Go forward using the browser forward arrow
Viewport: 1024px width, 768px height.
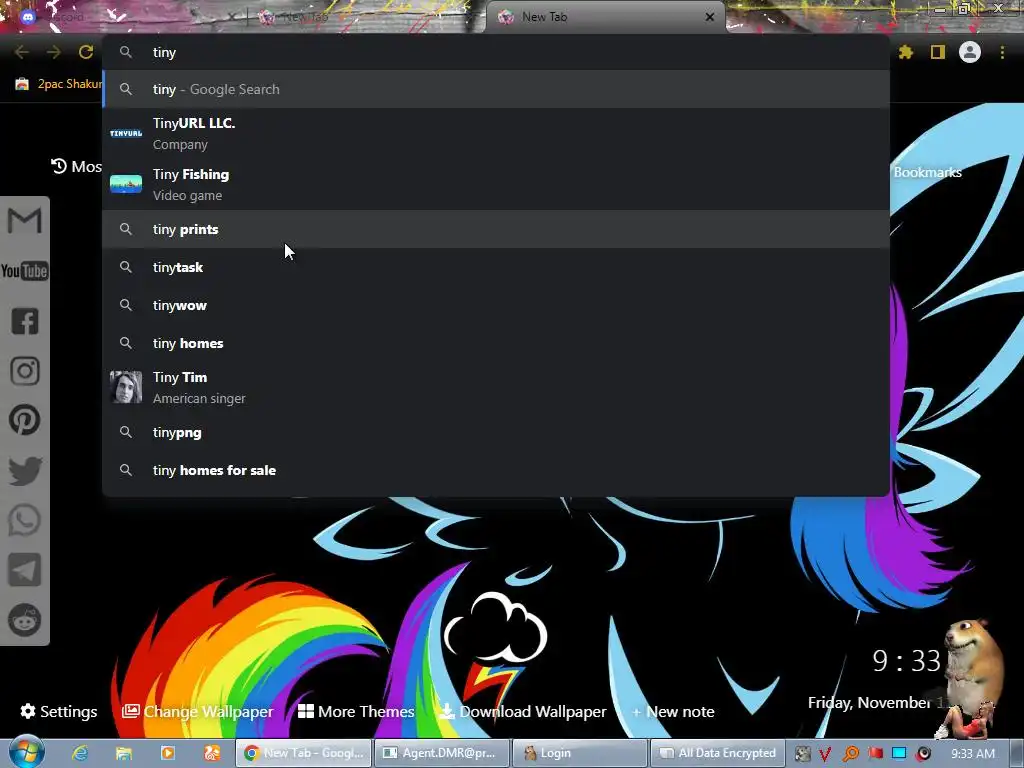pyautogui.click(x=54, y=52)
